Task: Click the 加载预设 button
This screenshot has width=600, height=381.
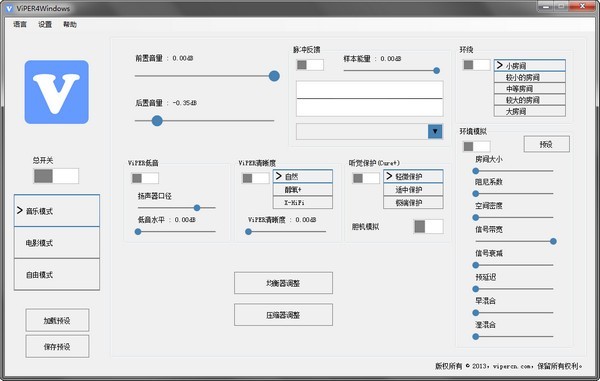Action: tap(57, 320)
